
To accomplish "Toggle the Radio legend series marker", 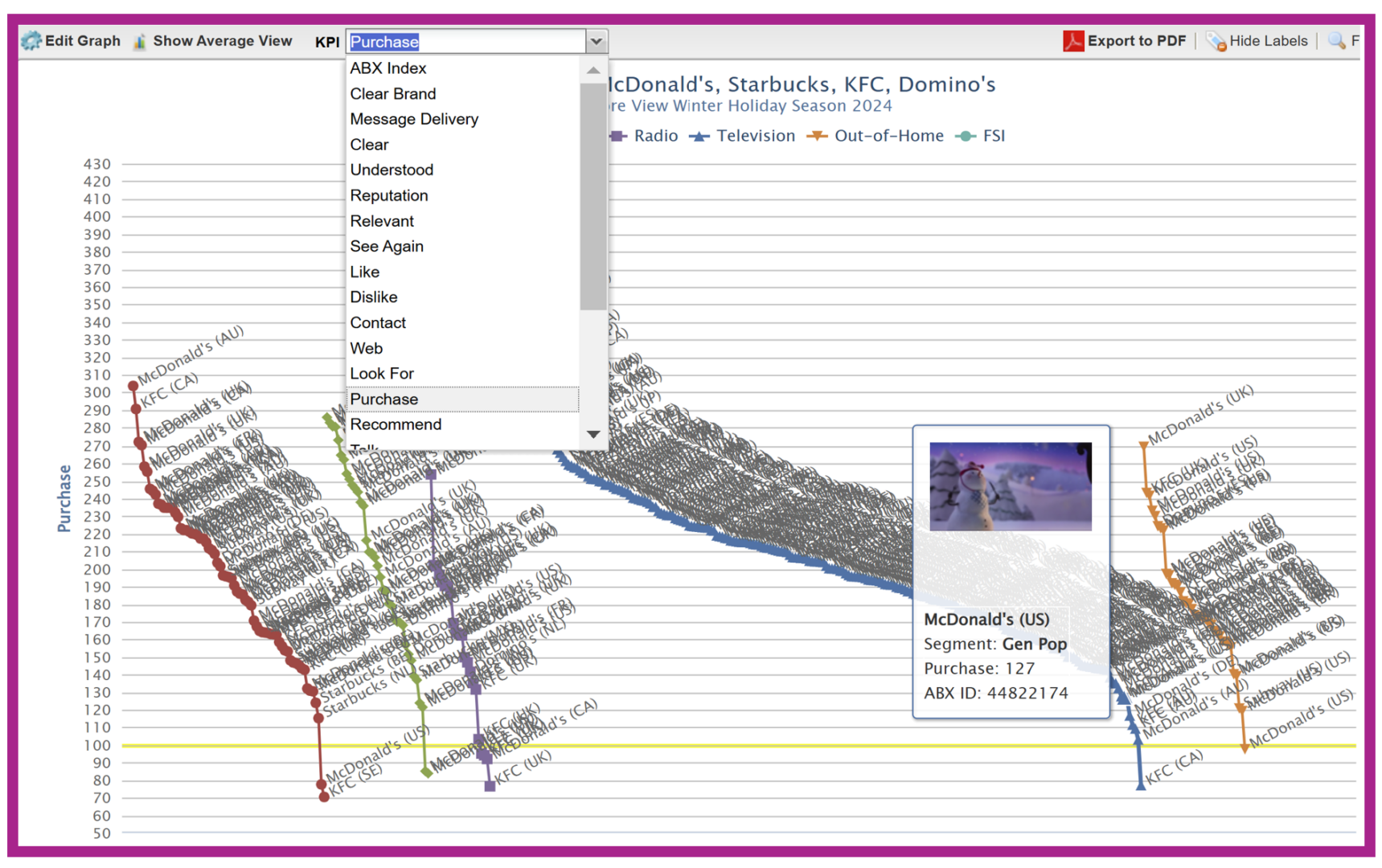I will click(617, 136).
